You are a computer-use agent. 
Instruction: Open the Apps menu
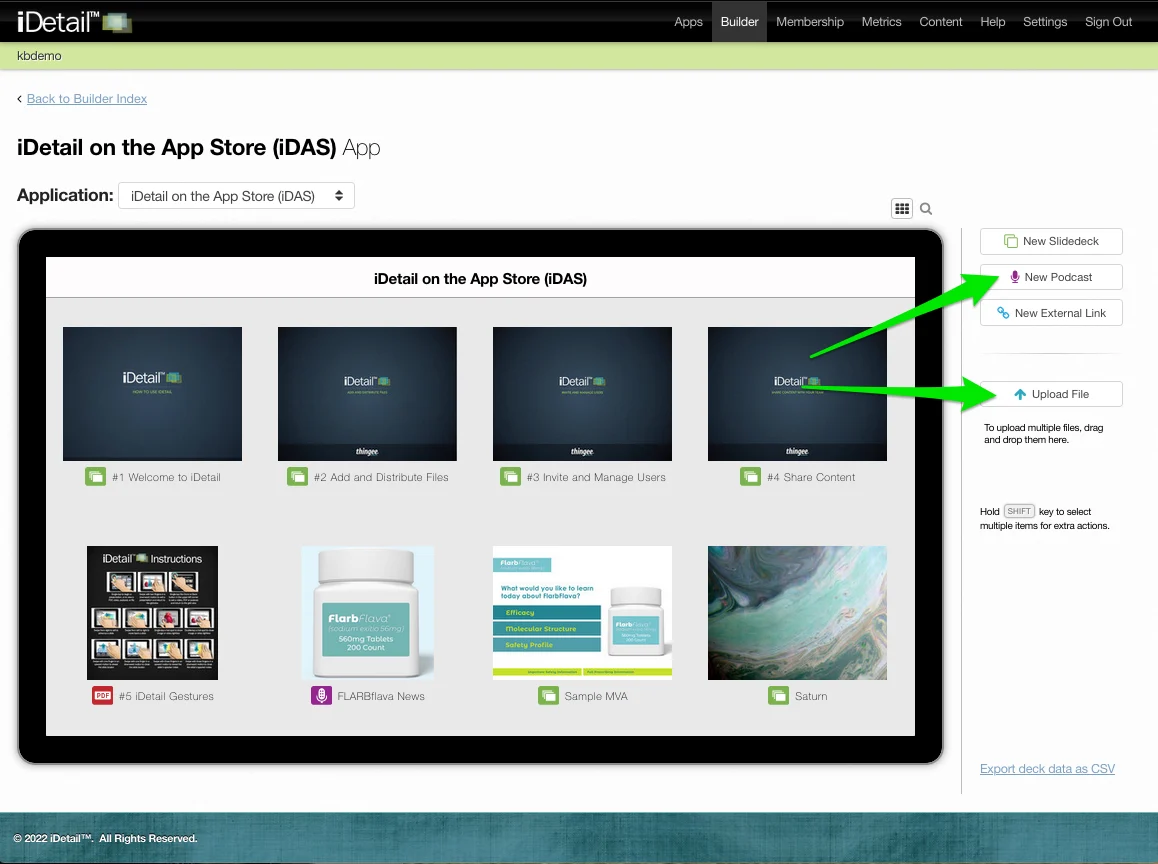pyautogui.click(x=688, y=21)
